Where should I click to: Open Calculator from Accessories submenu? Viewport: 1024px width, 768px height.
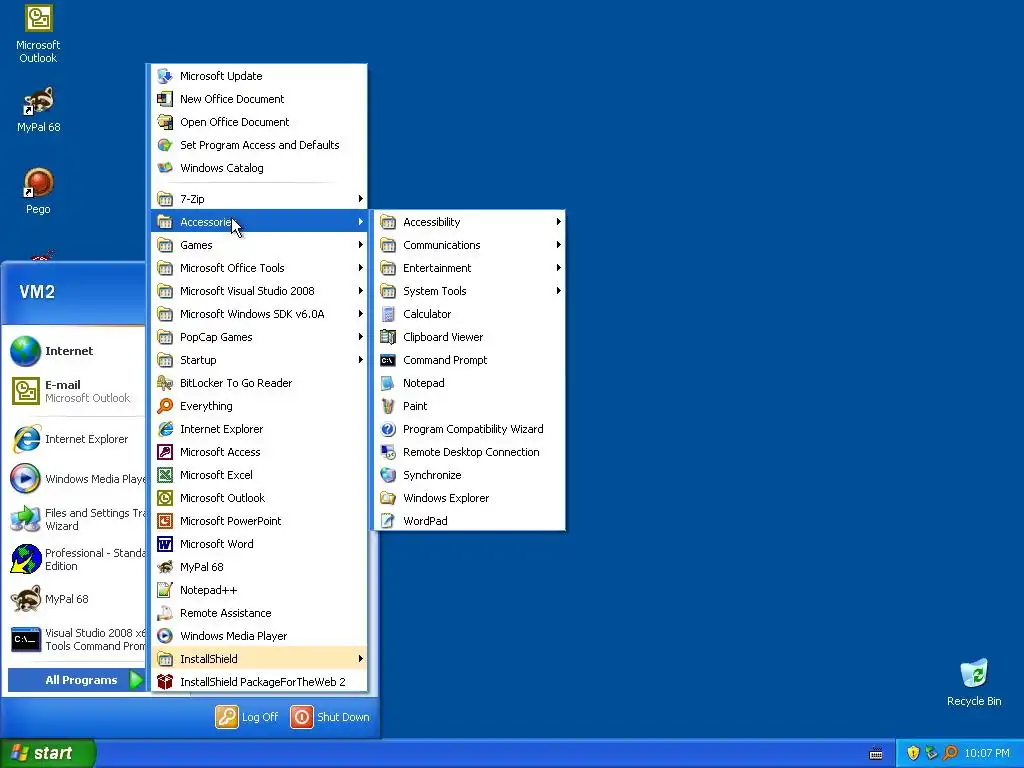coord(470,314)
